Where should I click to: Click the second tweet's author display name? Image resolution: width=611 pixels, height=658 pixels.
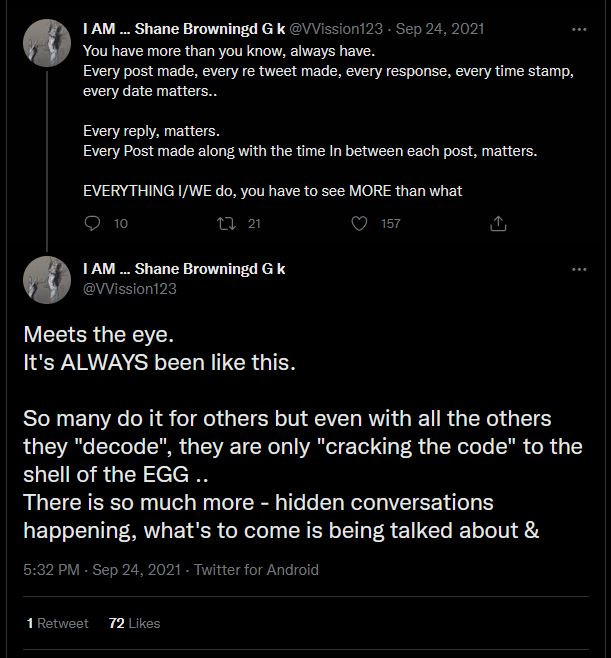pos(184,269)
